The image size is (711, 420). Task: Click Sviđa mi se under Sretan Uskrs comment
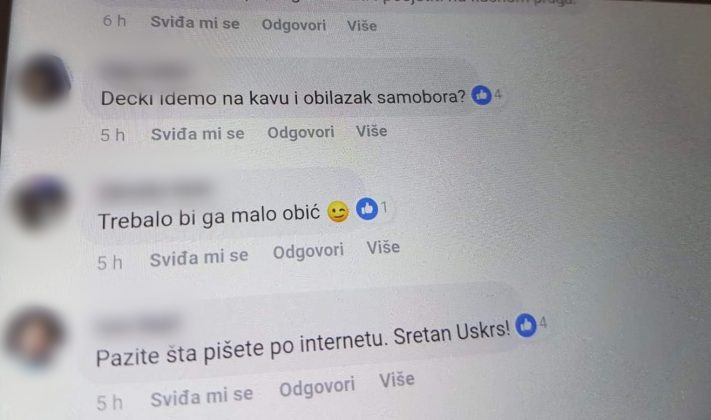202,396
